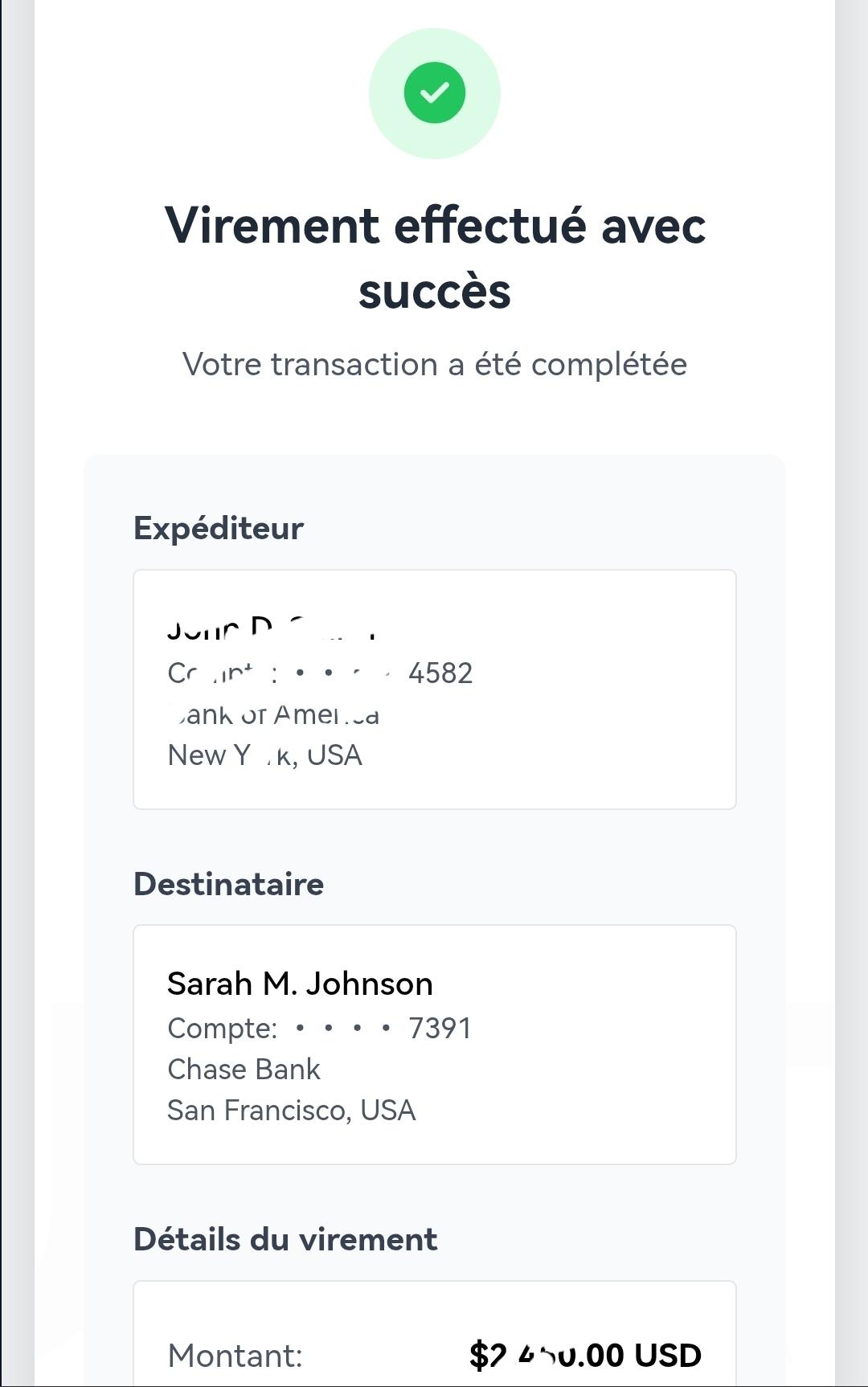Image resolution: width=868 pixels, height=1387 pixels.
Task: Select recipient name Sarah M. Johnson
Action: click(x=300, y=984)
